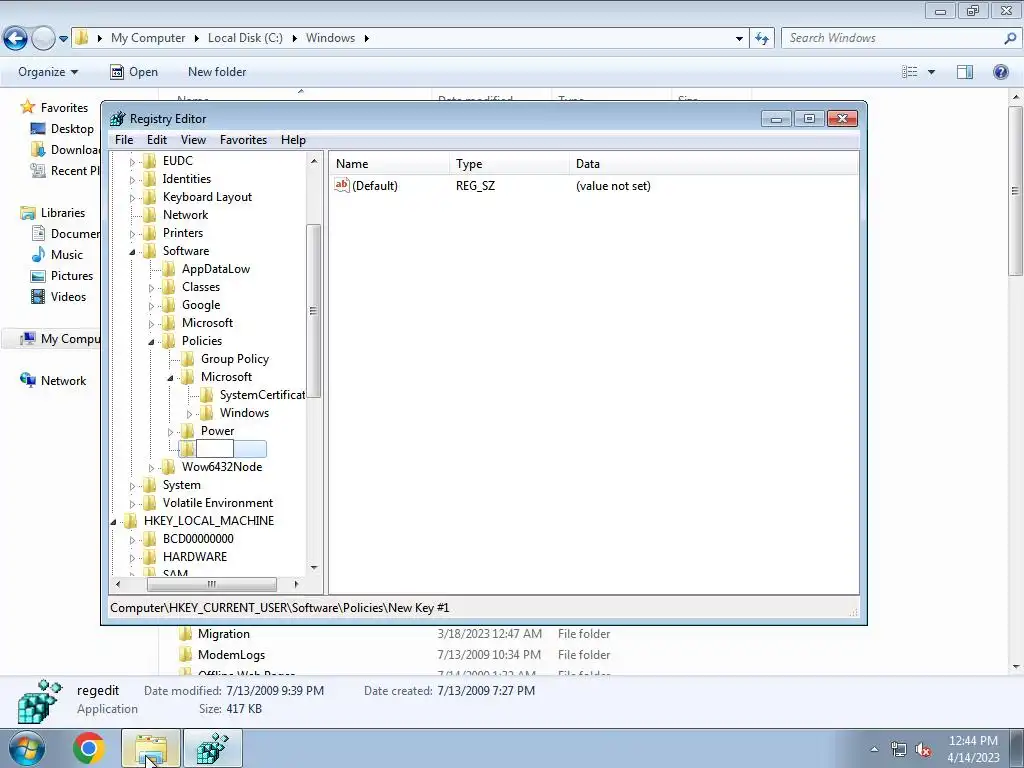Select the Network key folder icon in the registry tree
1024x768 pixels.
click(x=150, y=215)
